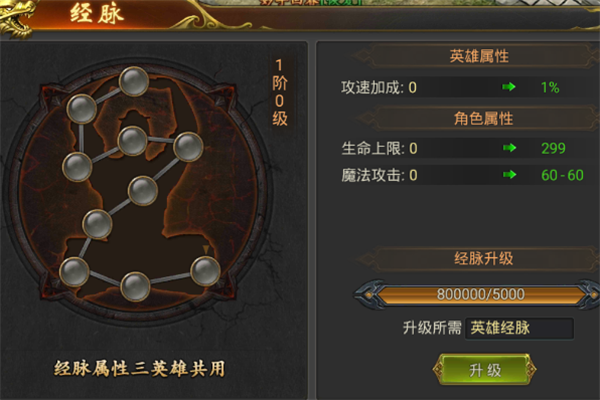The image size is (600, 400).
Task: Click the green 升级 upgrade button
Action: tap(484, 370)
